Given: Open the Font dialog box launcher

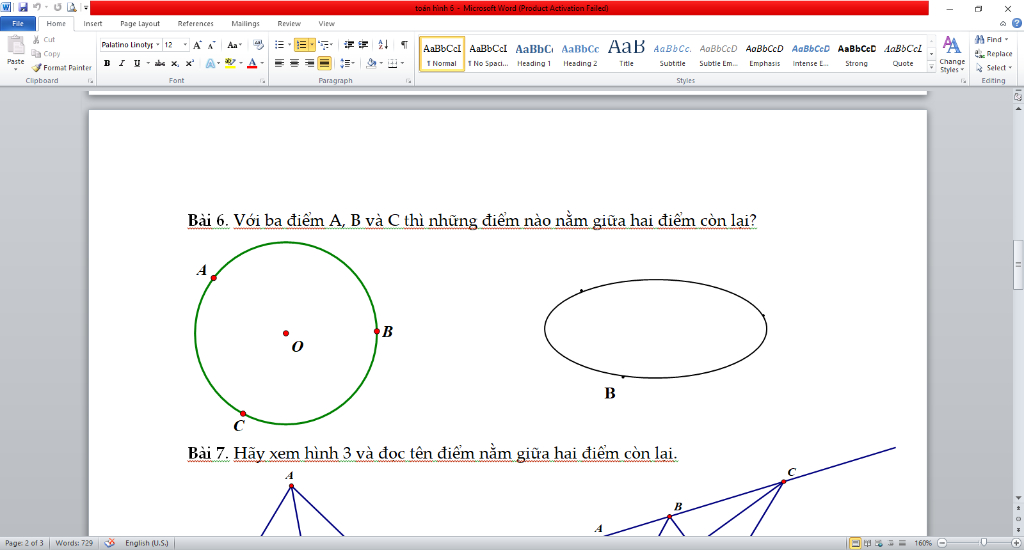Looking at the screenshot, I should point(263,81).
